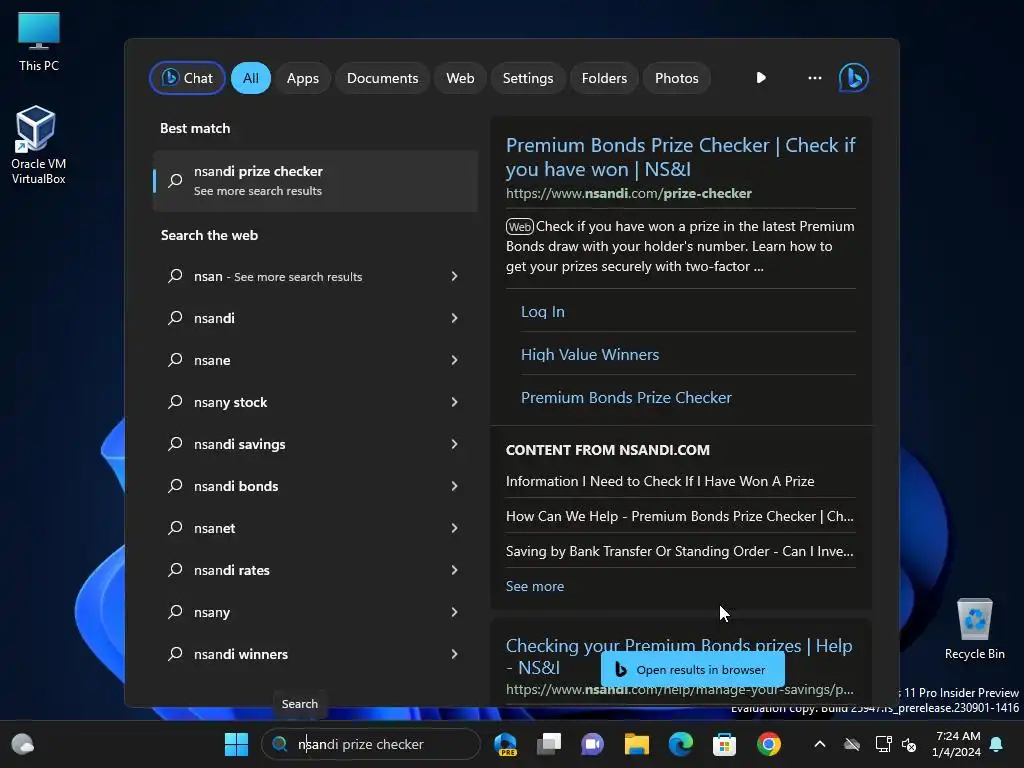Launch Edge PRE preview from taskbar
The image size is (1024, 768).
click(505, 744)
